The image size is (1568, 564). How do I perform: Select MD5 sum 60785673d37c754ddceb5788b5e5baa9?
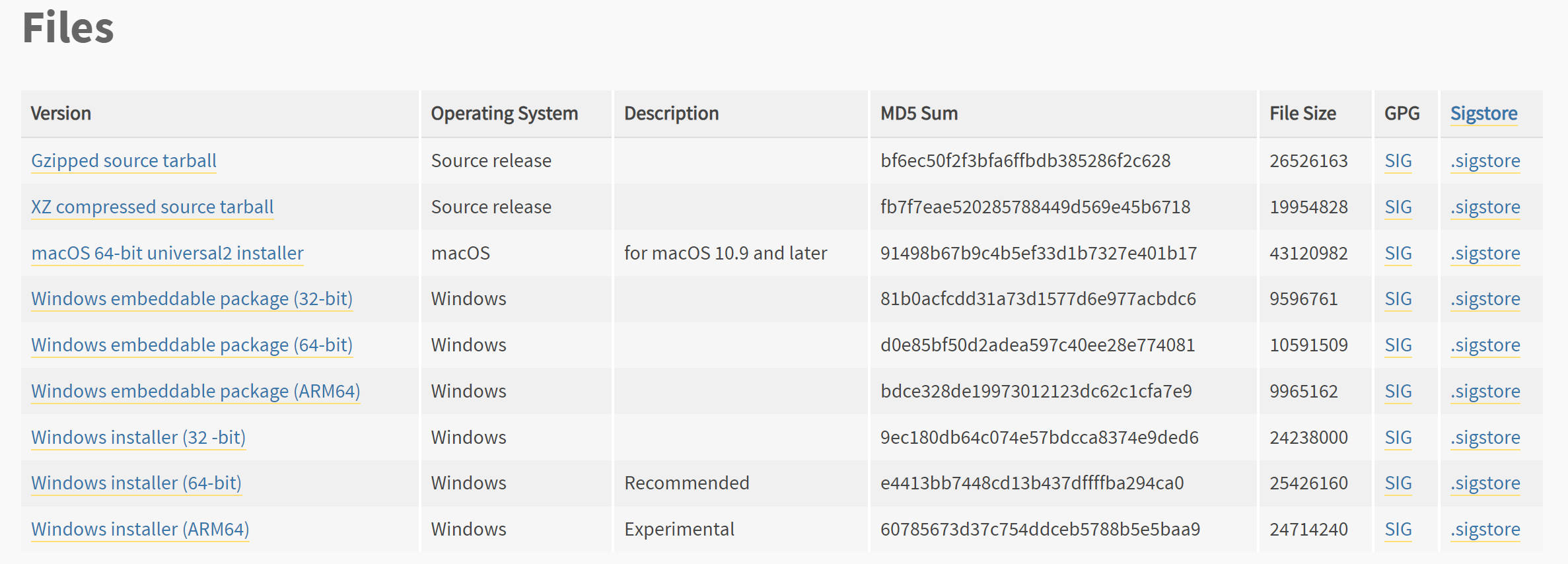(x=1040, y=530)
